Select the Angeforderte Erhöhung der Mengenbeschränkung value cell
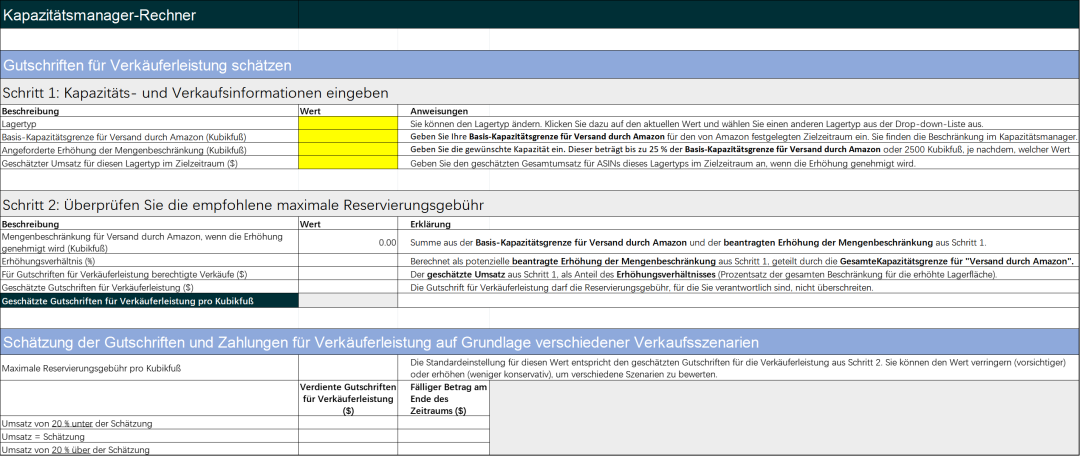Screen dimensions: 1080x456 [348, 149]
